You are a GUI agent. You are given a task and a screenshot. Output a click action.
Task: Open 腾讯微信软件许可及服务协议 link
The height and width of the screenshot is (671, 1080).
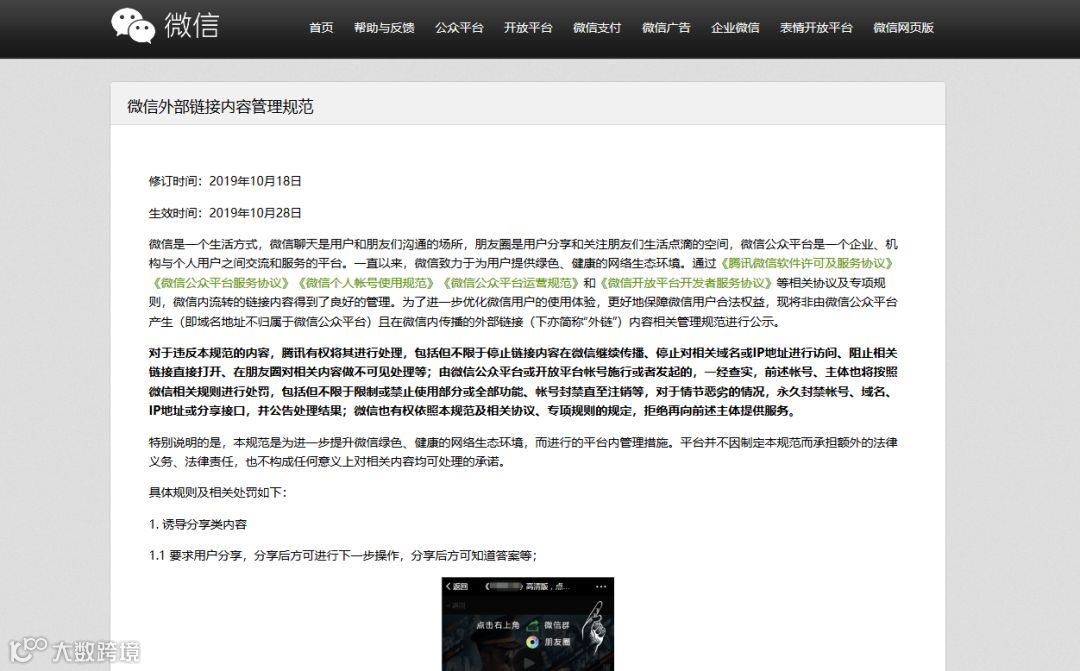click(807, 263)
